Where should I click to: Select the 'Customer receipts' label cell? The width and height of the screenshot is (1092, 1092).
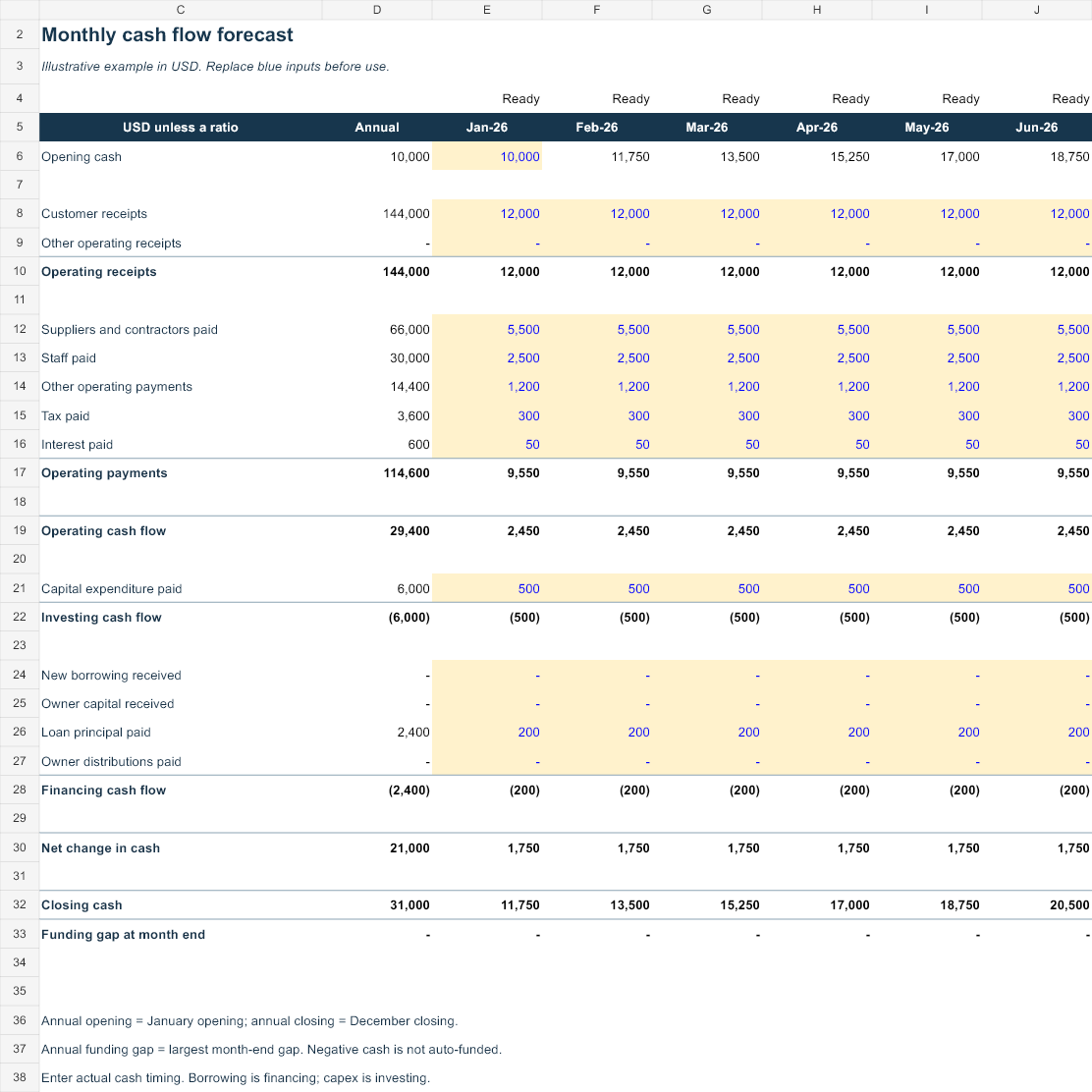point(181,214)
